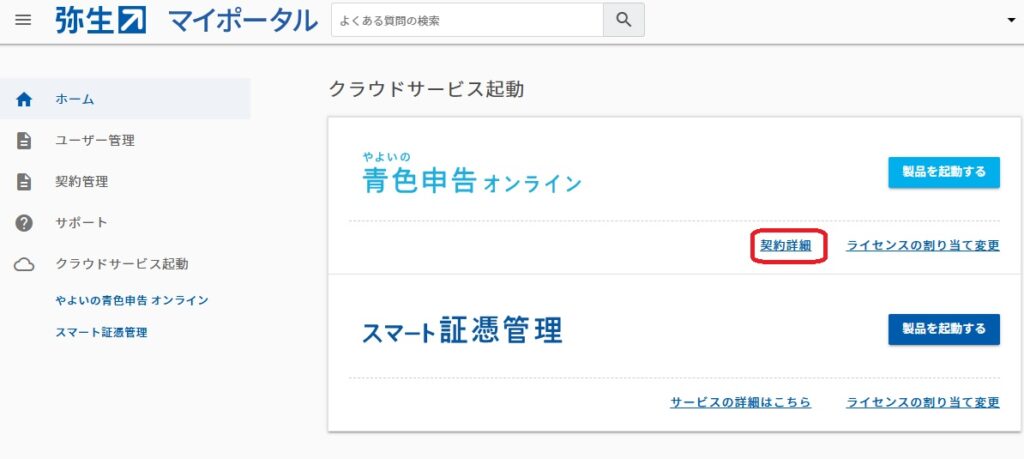Open the hamburger navigation menu

click(23, 20)
